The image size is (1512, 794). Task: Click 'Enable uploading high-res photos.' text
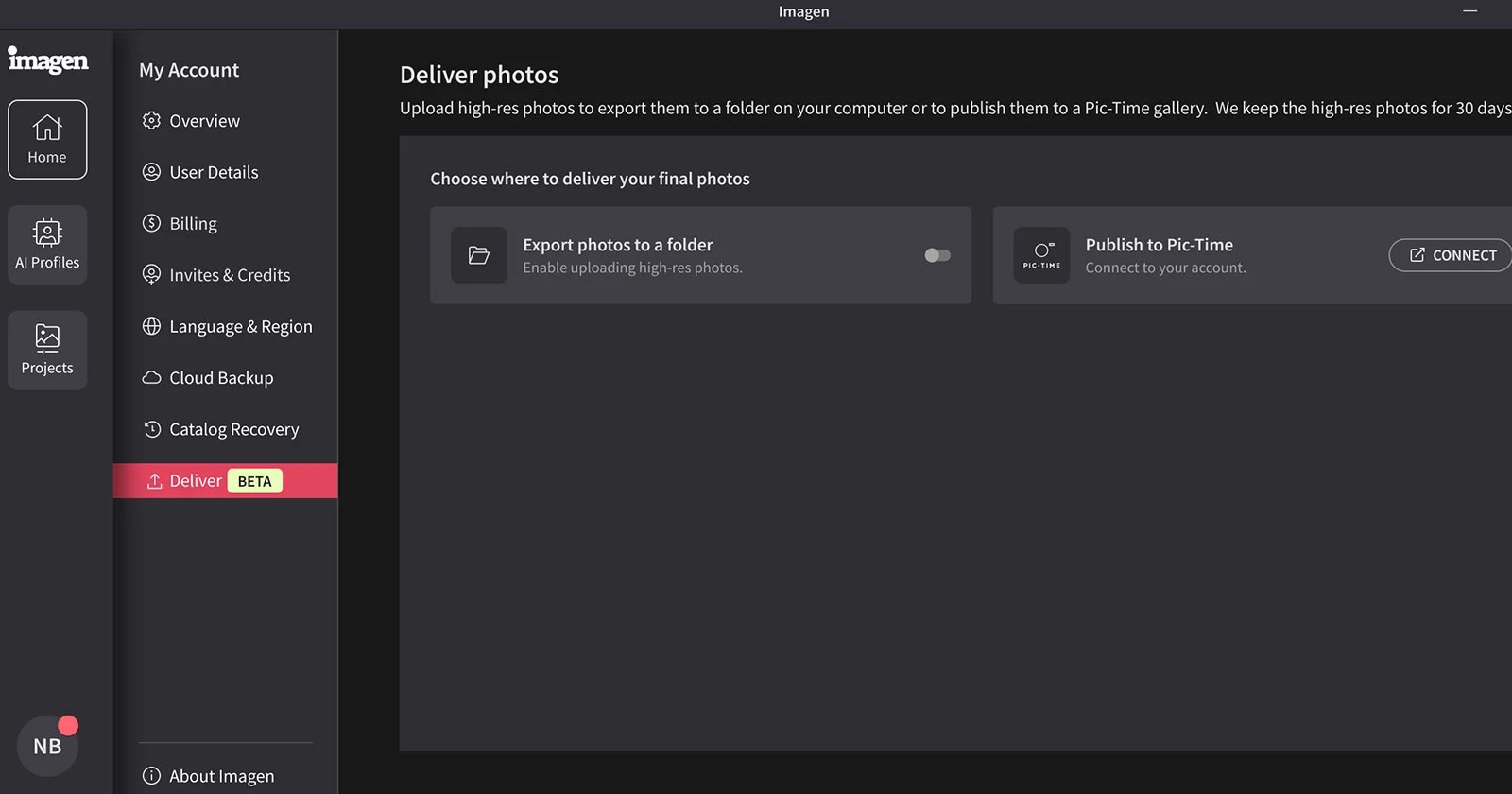point(632,268)
